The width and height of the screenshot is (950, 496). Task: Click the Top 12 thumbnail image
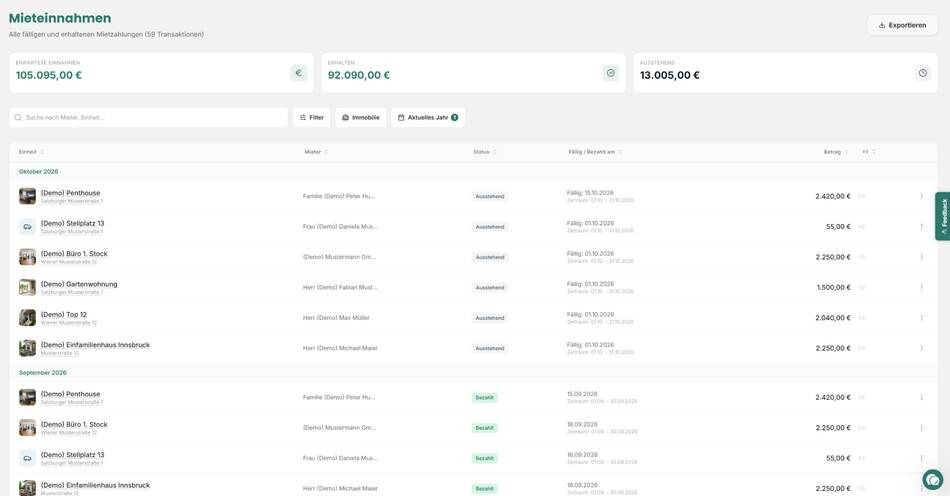tap(27, 317)
